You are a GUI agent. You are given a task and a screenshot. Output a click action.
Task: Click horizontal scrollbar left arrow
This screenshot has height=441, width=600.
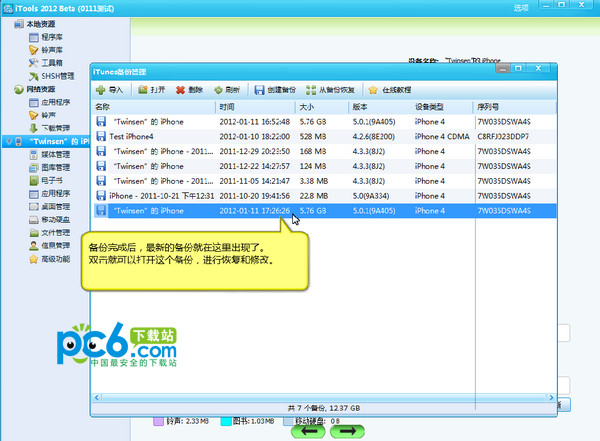(97, 397)
